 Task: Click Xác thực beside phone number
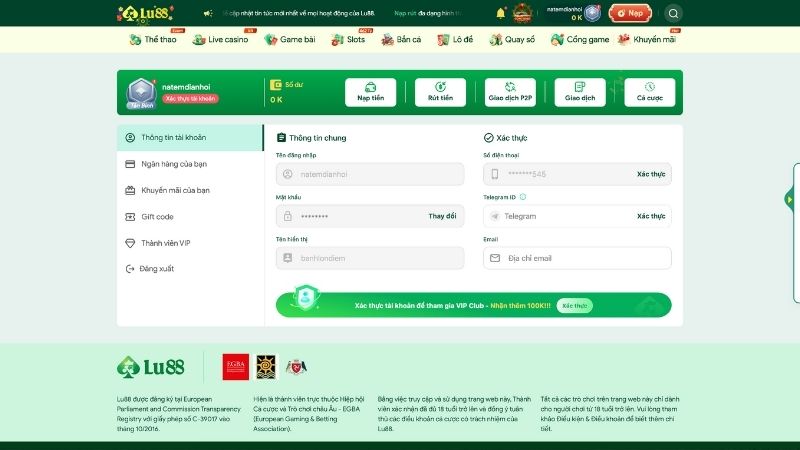tap(650, 174)
